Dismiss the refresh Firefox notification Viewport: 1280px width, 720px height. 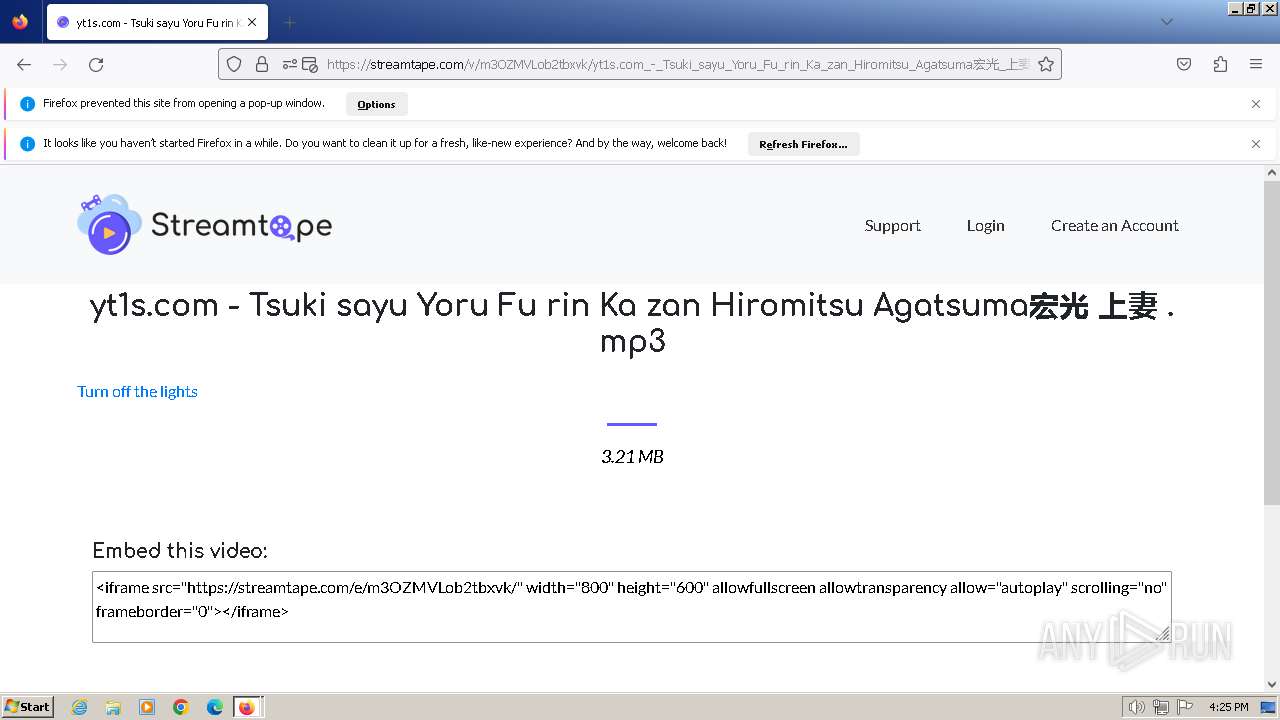(1256, 144)
